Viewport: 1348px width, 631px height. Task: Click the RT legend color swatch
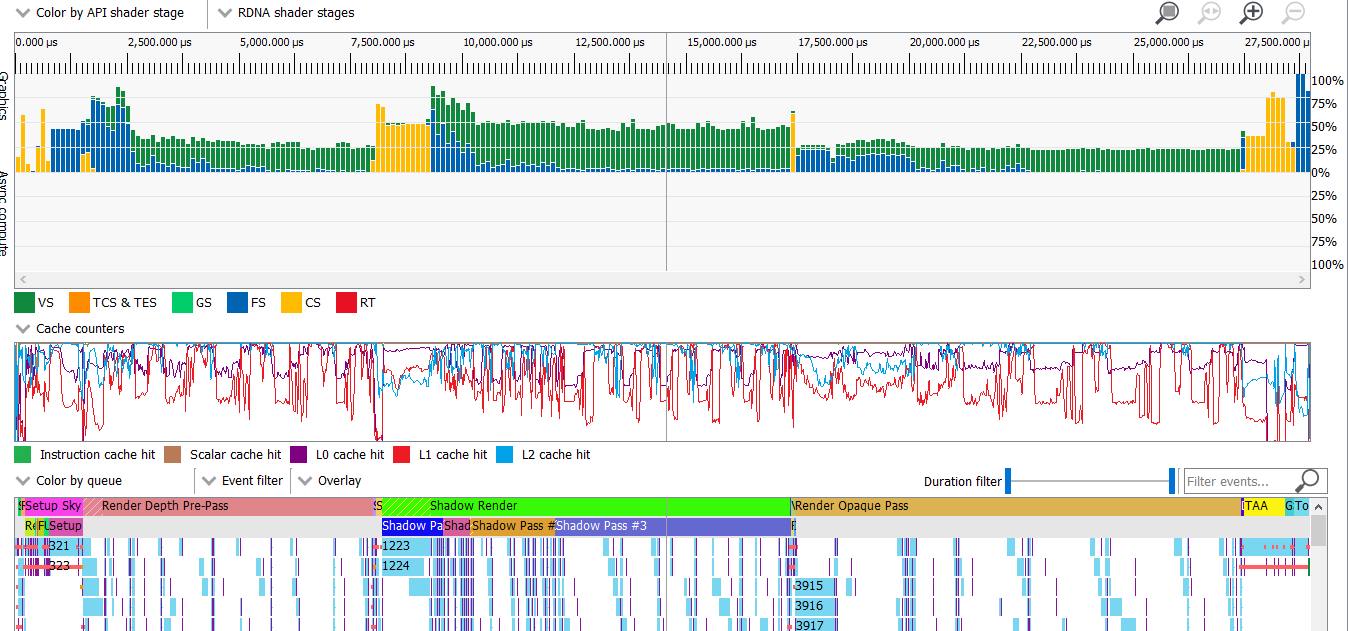click(x=345, y=302)
